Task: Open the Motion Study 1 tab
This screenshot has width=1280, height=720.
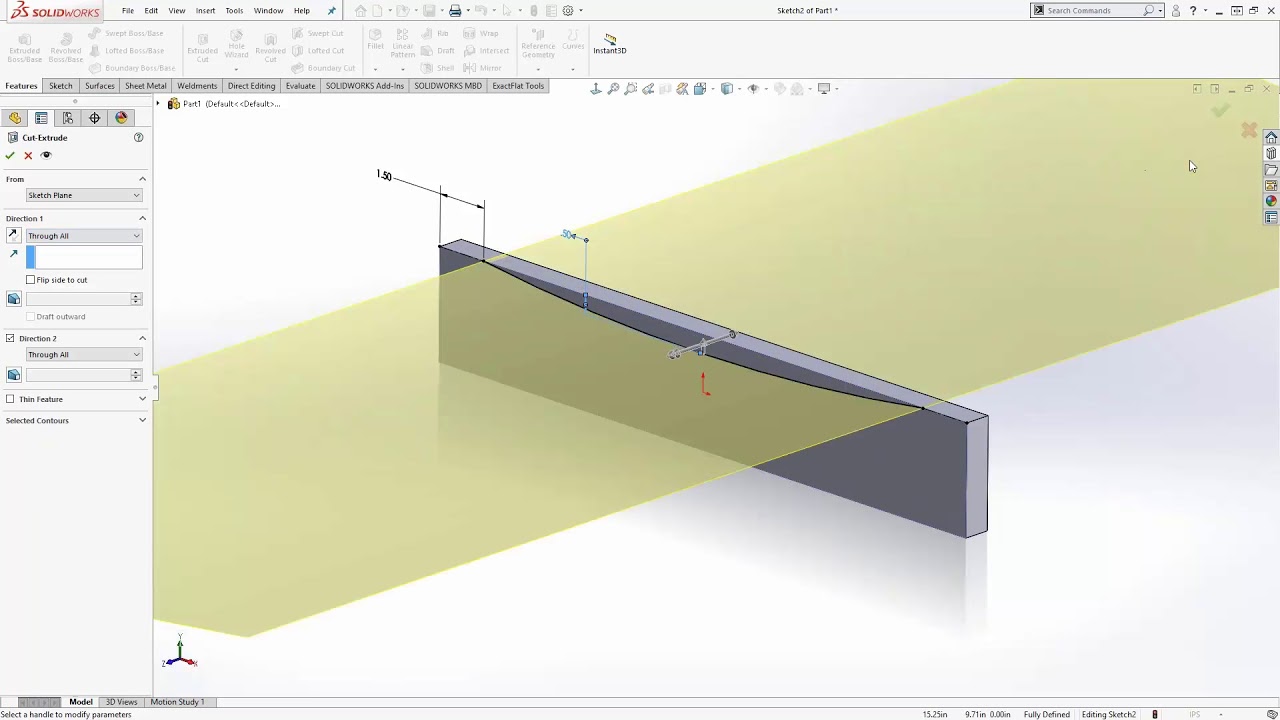Action: 177,702
